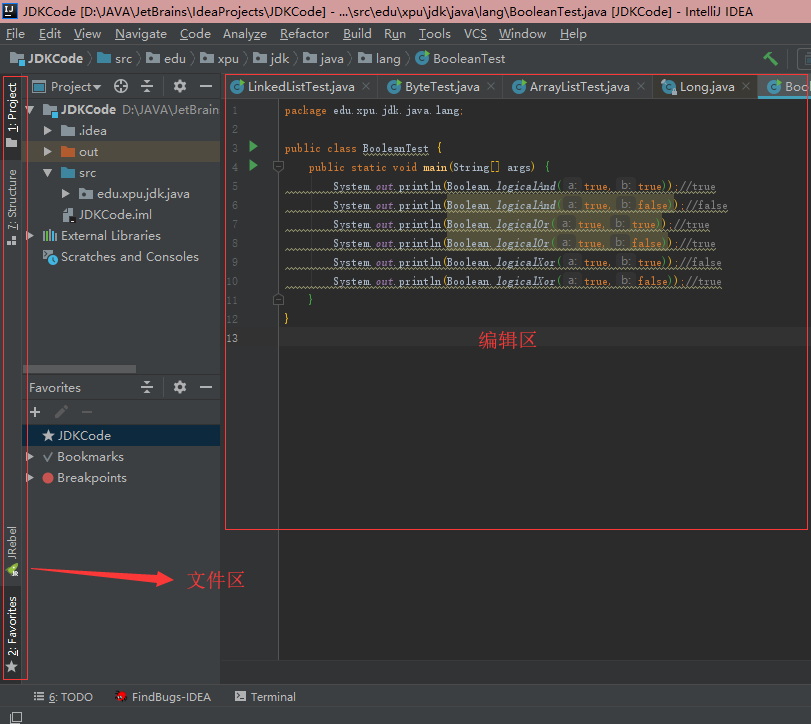Open the Run menu
Screen dimensions: 811x724
coord(395,34)
